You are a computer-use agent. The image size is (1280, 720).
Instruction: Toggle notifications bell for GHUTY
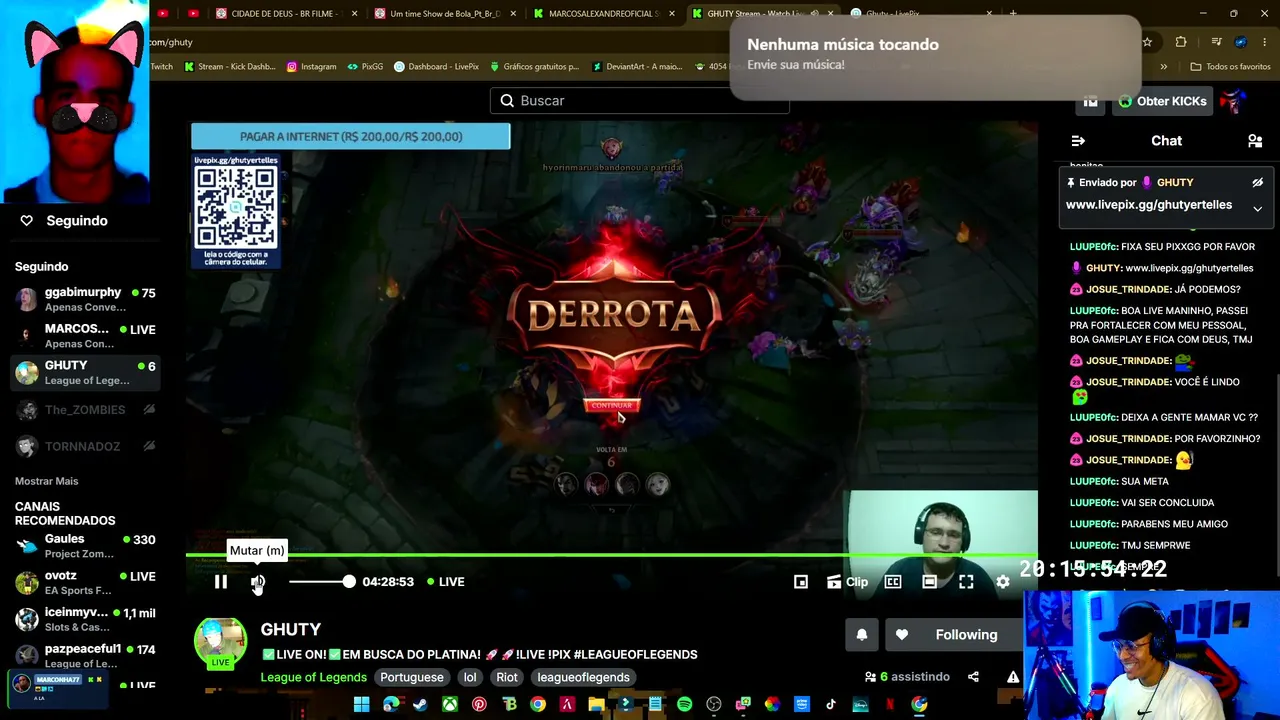862,635
